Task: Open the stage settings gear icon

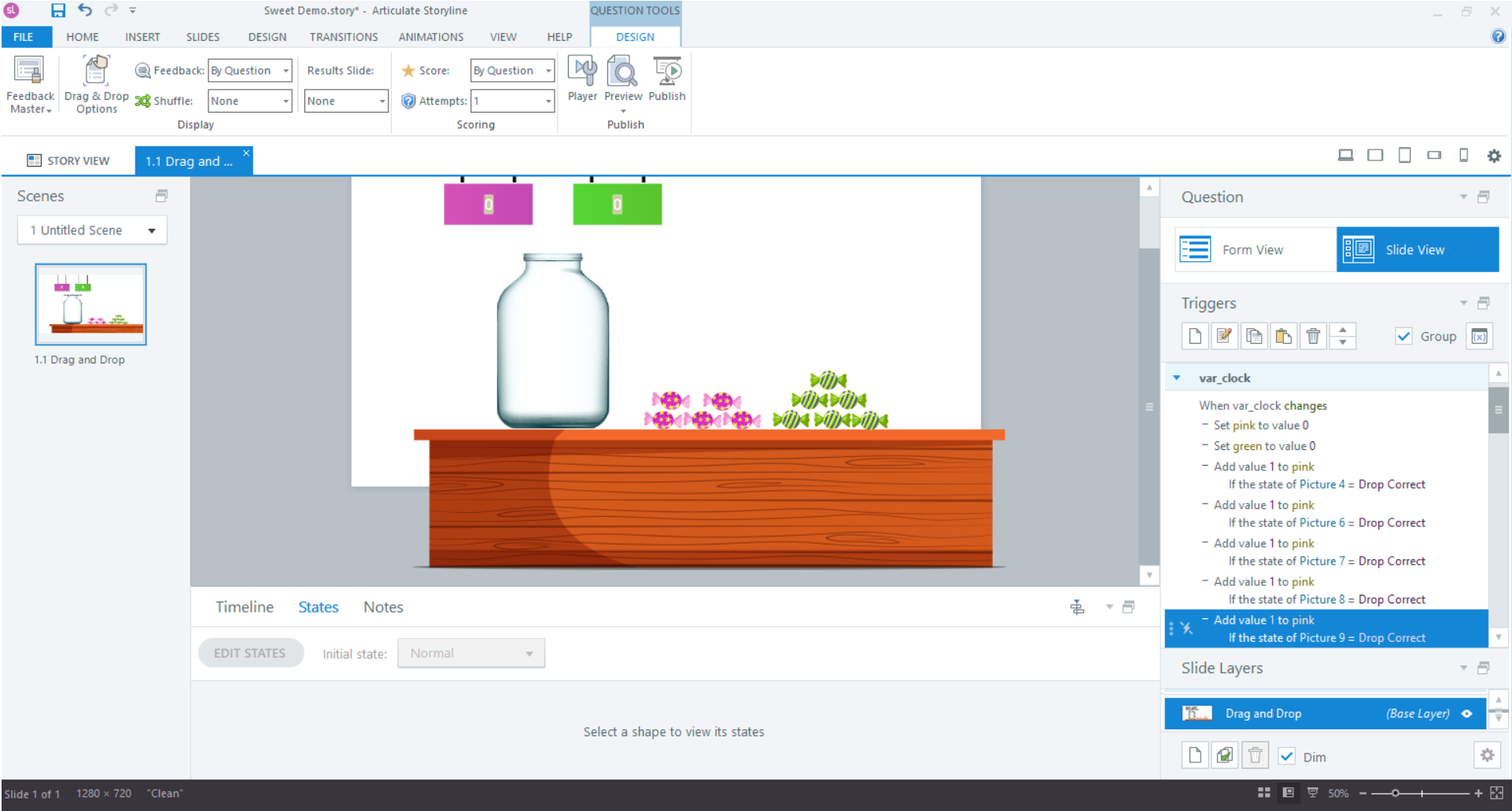Action: (x=1494, y=156)
